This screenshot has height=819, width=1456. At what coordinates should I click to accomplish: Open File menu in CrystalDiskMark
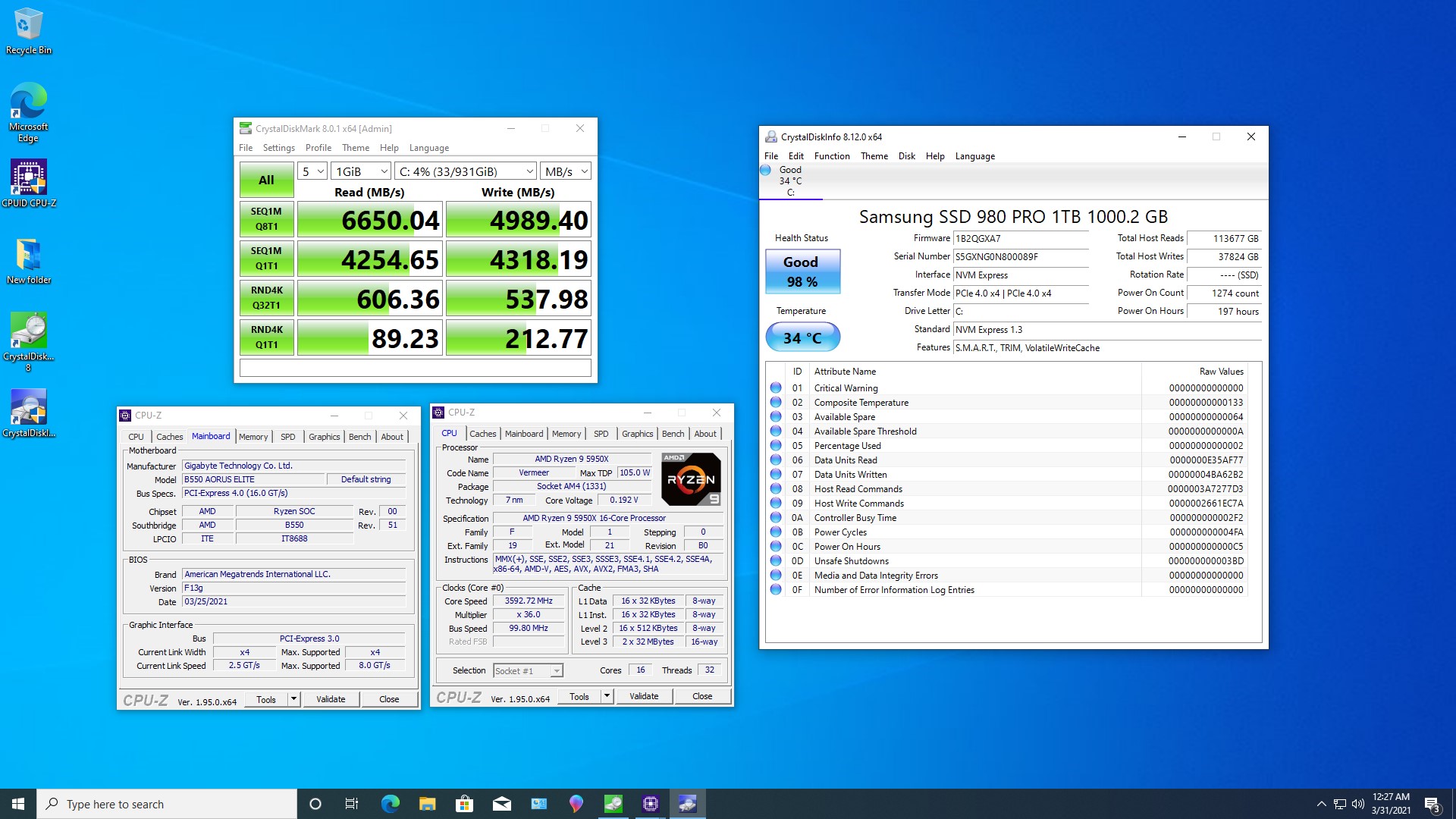click(246, 148)
